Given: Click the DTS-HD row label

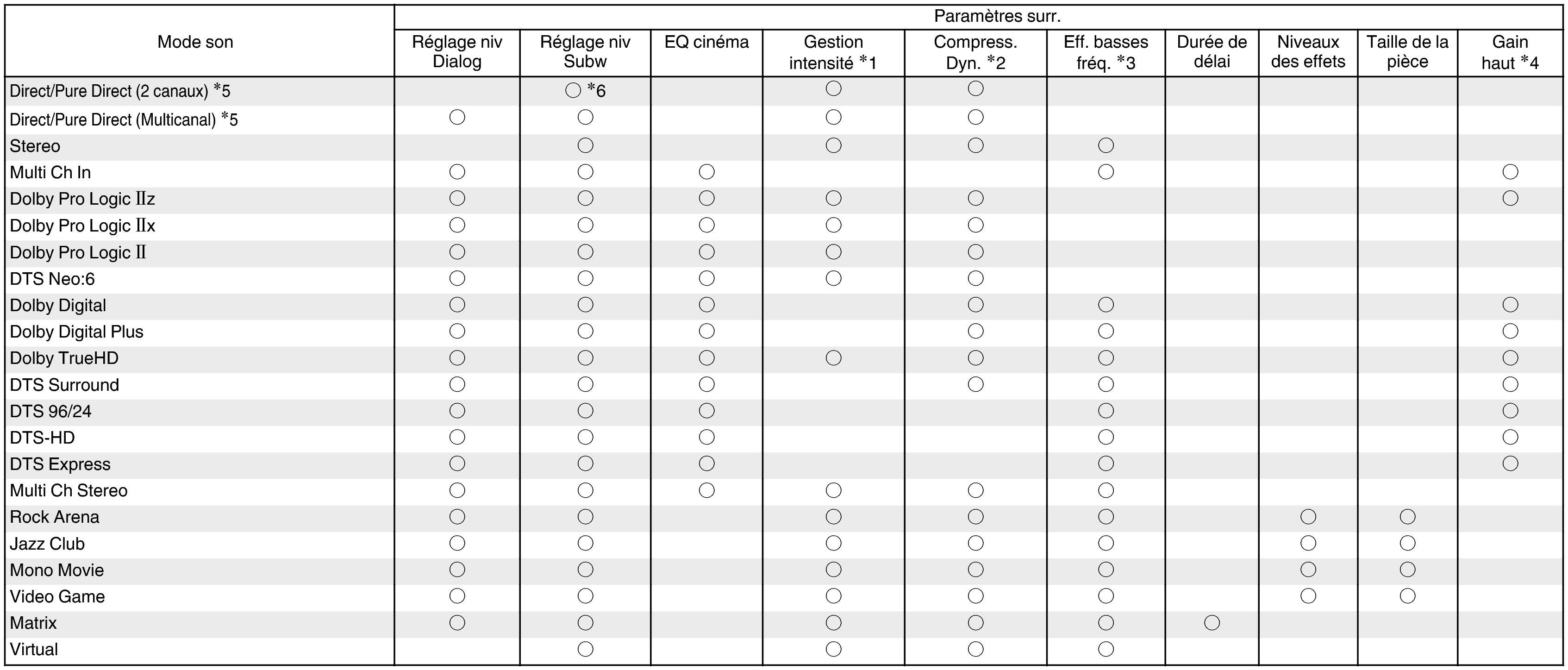Looking at the screenshot, I should (x=43, y=438).
